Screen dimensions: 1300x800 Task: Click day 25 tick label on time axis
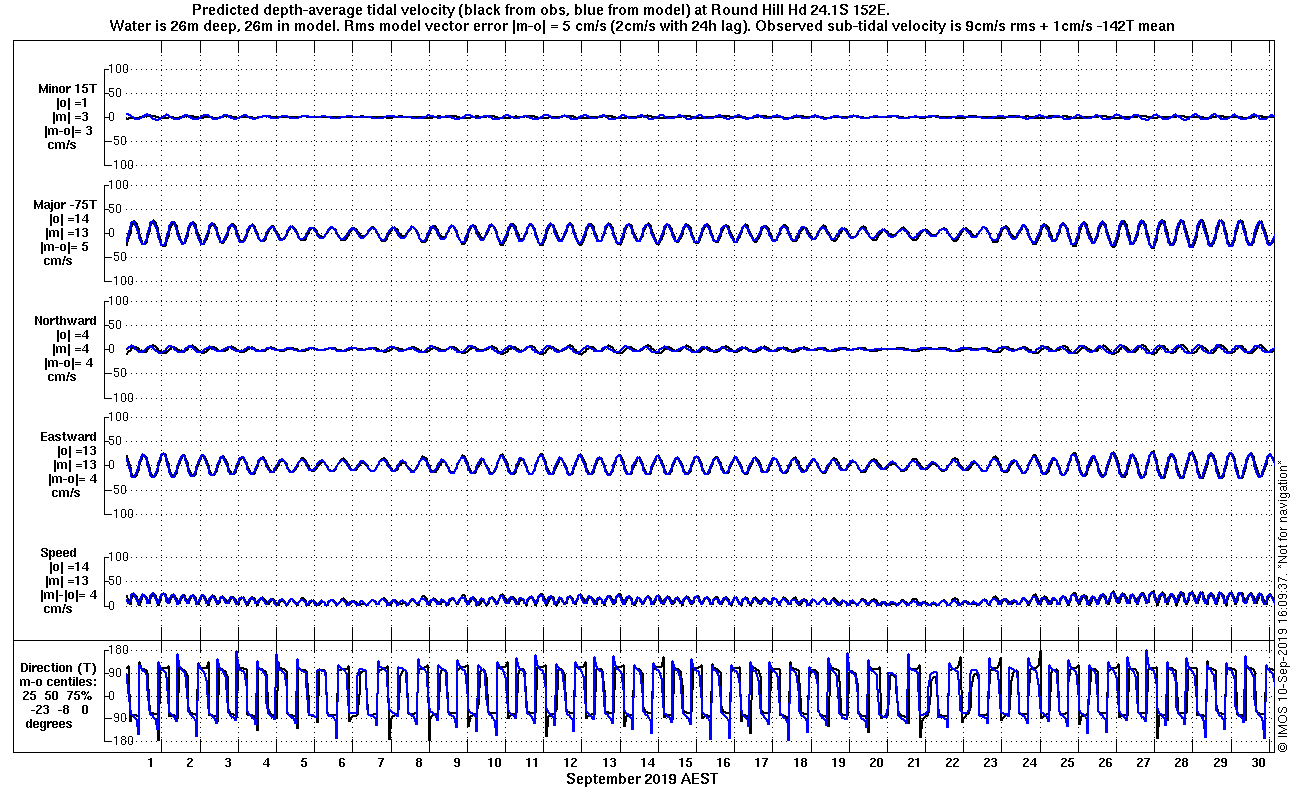pyautogui.click(x=1068, y=762)
